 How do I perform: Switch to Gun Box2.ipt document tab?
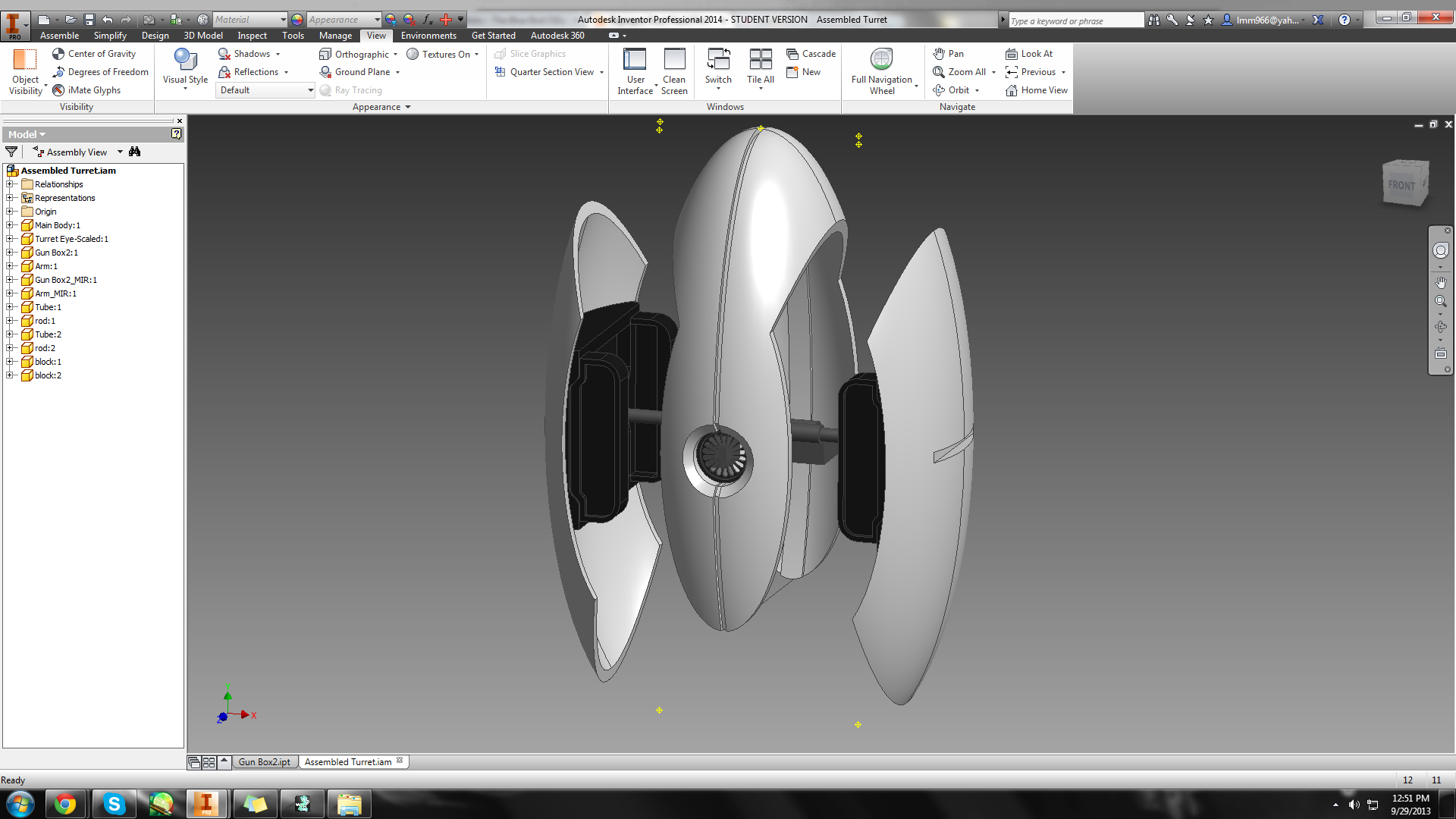[264, 762]
